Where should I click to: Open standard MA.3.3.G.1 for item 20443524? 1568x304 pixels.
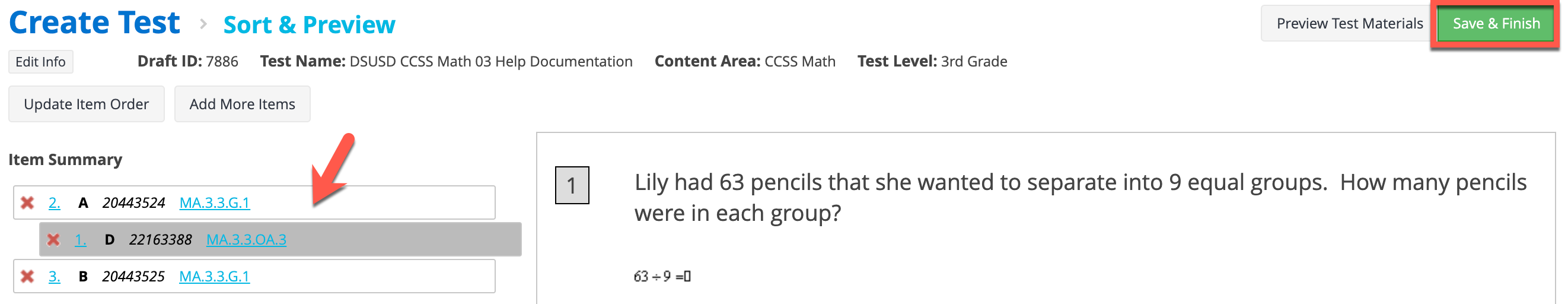pos(214,203)
